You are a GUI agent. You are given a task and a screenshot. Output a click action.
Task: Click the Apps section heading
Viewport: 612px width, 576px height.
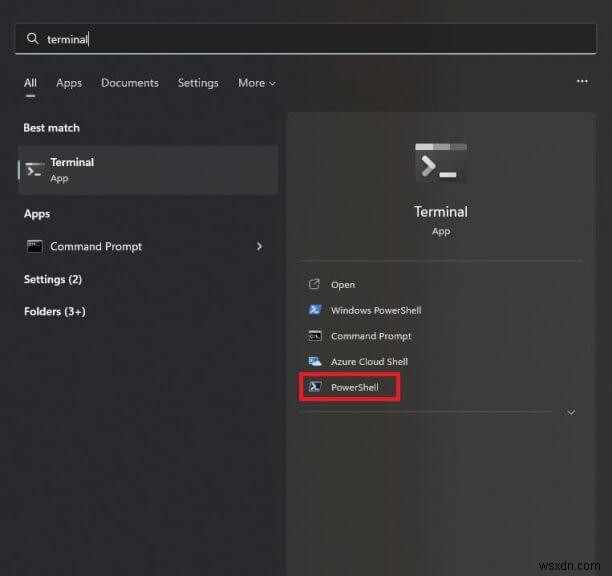pyautogui.click(x=37, y=214)
